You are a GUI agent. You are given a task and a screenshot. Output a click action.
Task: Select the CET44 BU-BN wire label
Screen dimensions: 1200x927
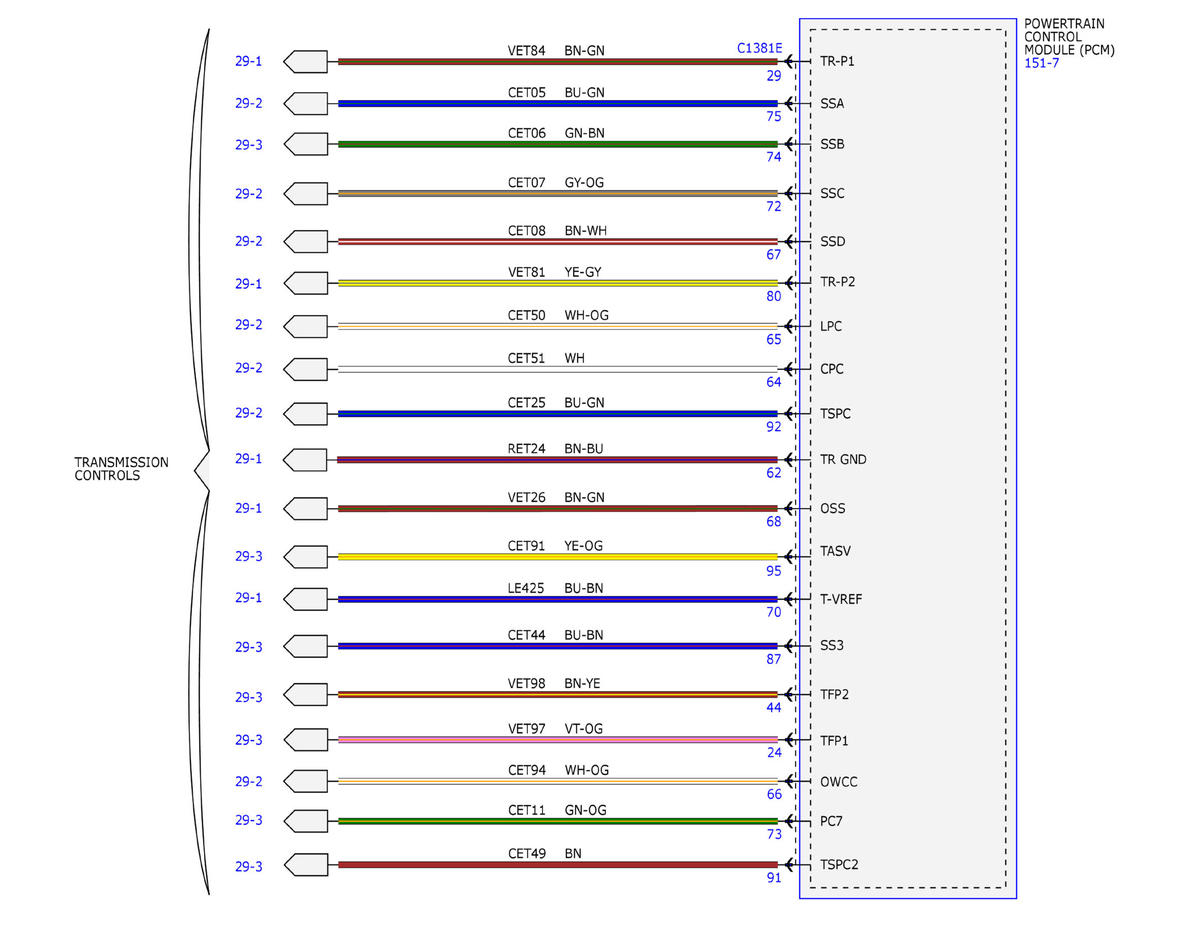[556, 635]
